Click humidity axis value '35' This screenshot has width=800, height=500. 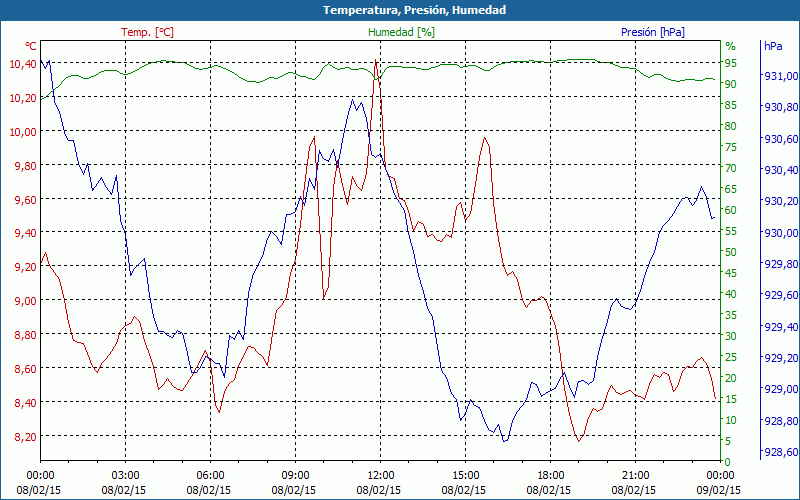tap(731, 315)
